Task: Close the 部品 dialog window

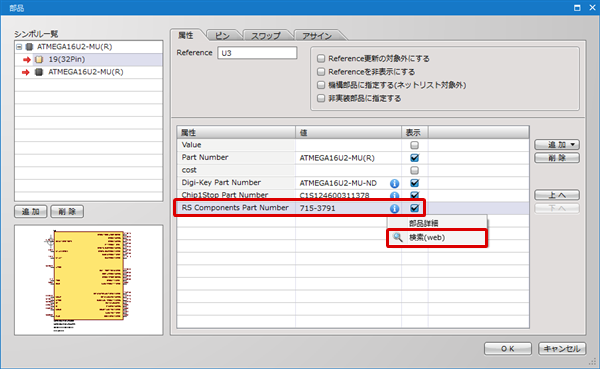Action: 592,8
